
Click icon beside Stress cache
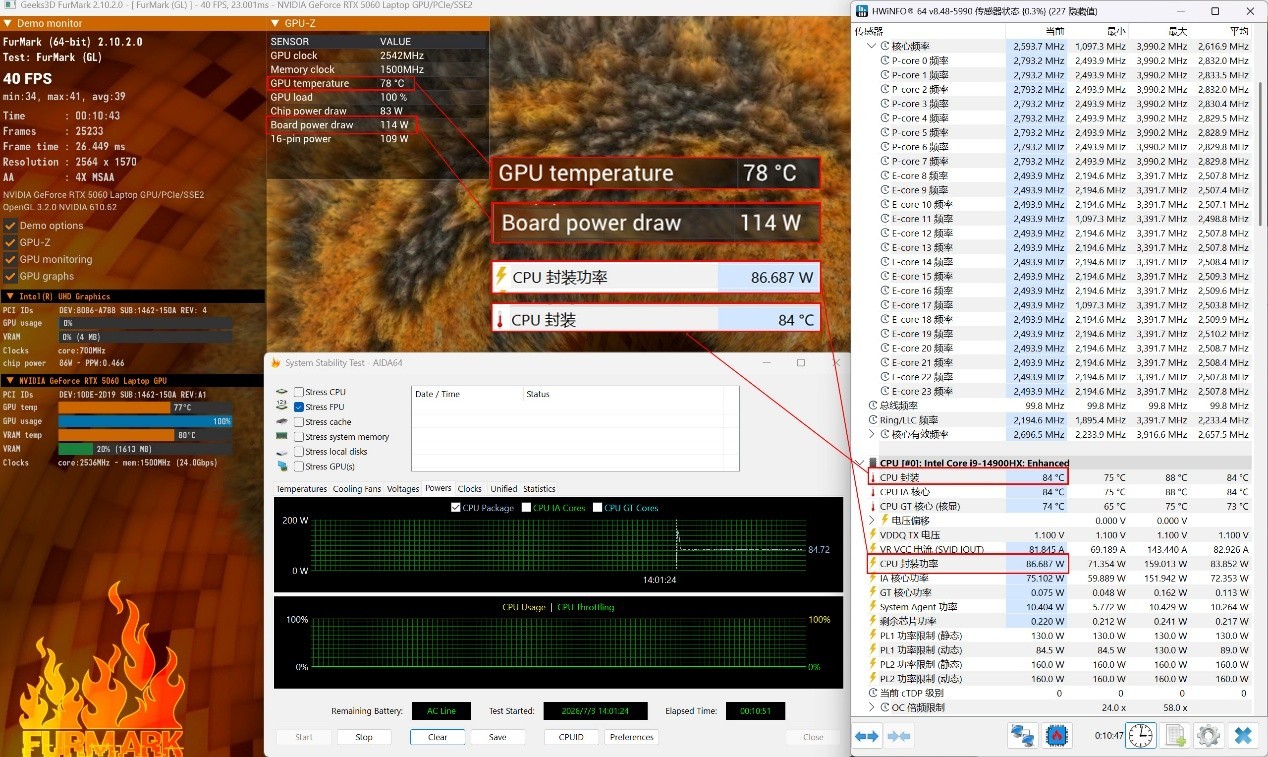click(x=283, y=422)
